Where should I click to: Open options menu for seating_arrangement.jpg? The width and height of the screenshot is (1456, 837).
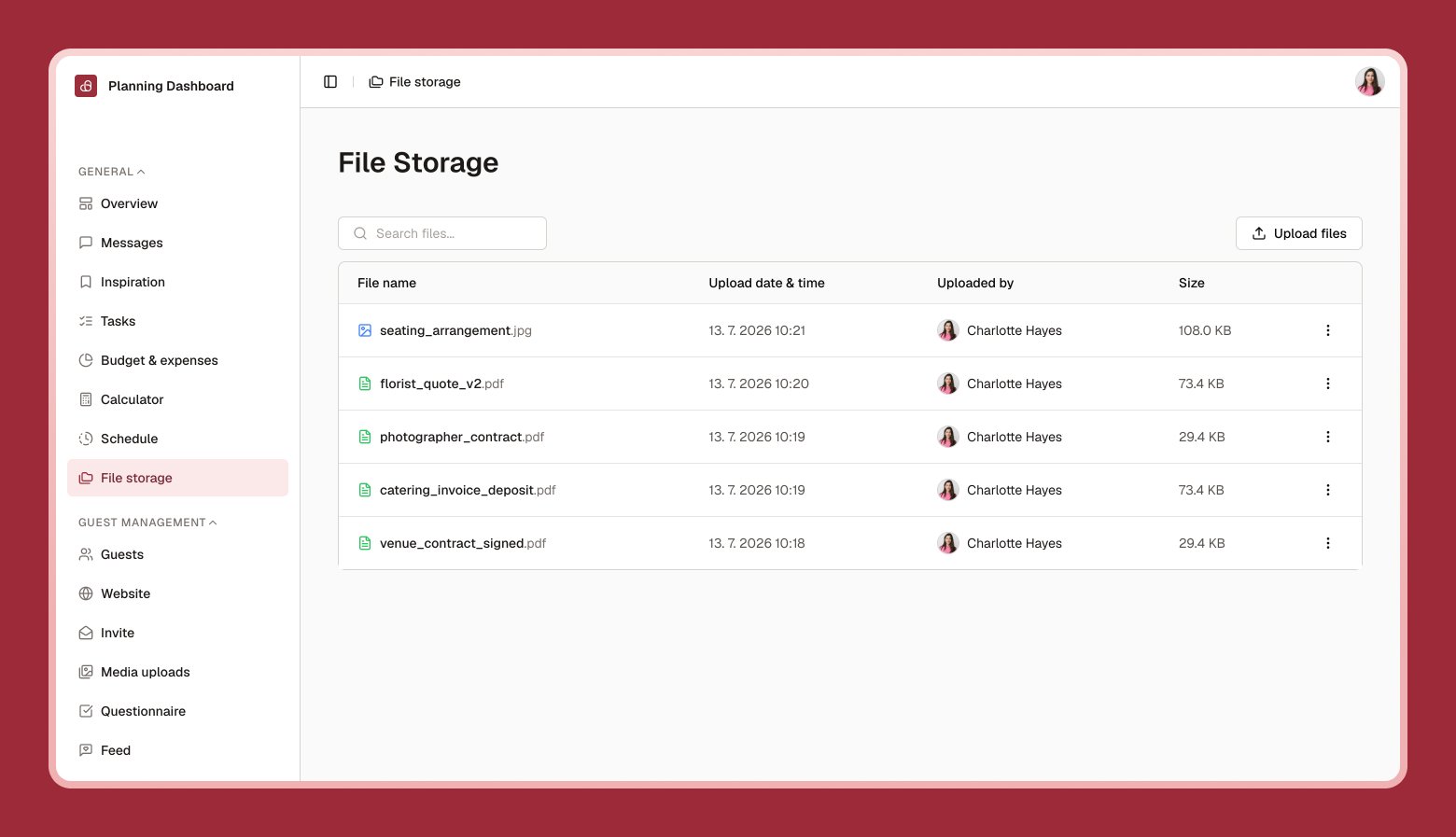tap(1328, 330)
